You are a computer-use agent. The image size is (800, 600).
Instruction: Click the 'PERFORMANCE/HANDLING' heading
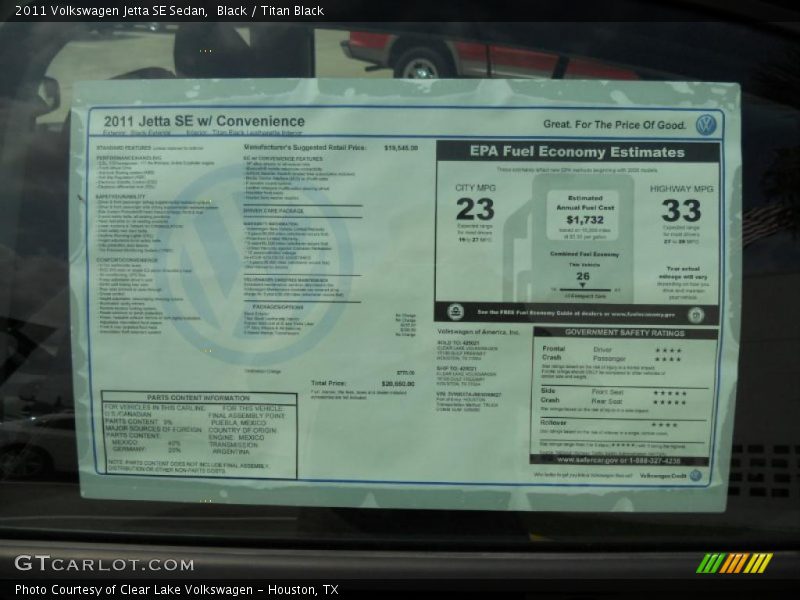[x=129, y=158]
